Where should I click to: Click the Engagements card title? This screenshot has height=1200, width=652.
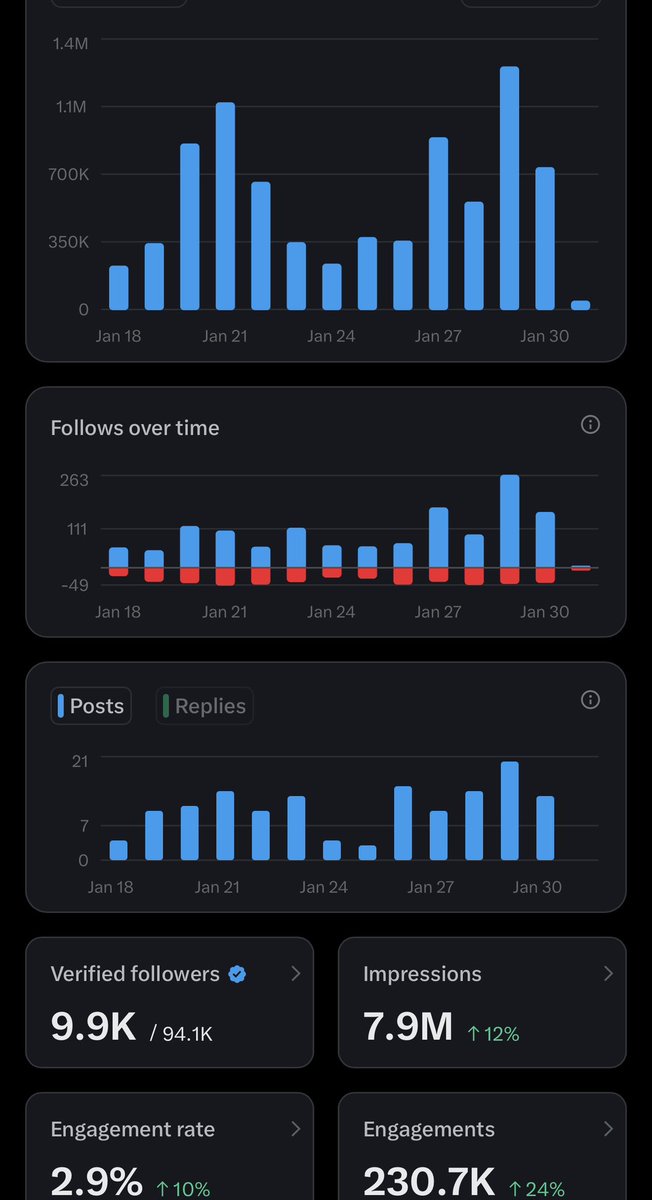pos(429,1130)
